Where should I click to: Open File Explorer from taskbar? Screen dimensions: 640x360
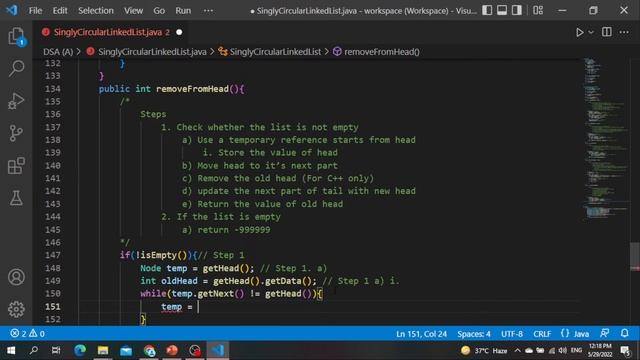pos(103,350)
